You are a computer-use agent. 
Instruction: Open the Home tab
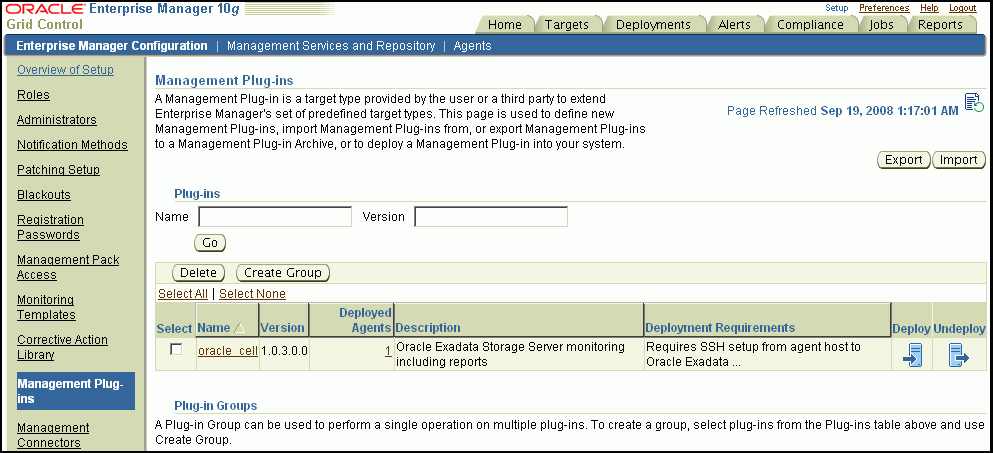(x=505, y=24)
